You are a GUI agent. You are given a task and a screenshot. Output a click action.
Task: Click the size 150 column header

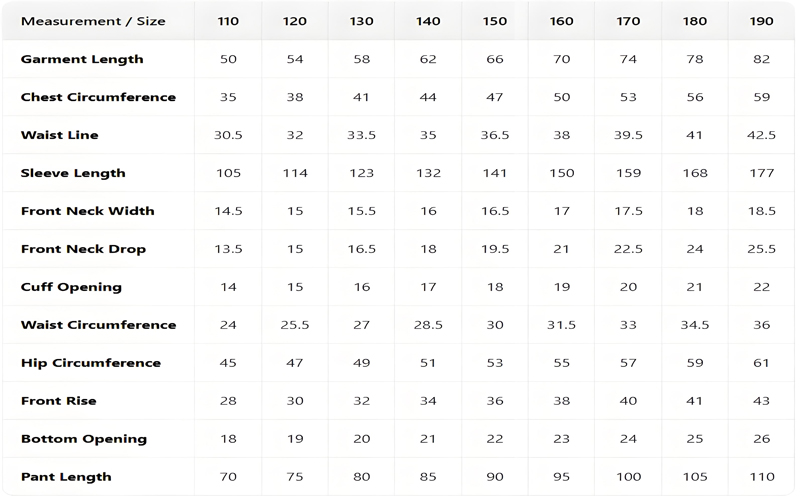495,21
